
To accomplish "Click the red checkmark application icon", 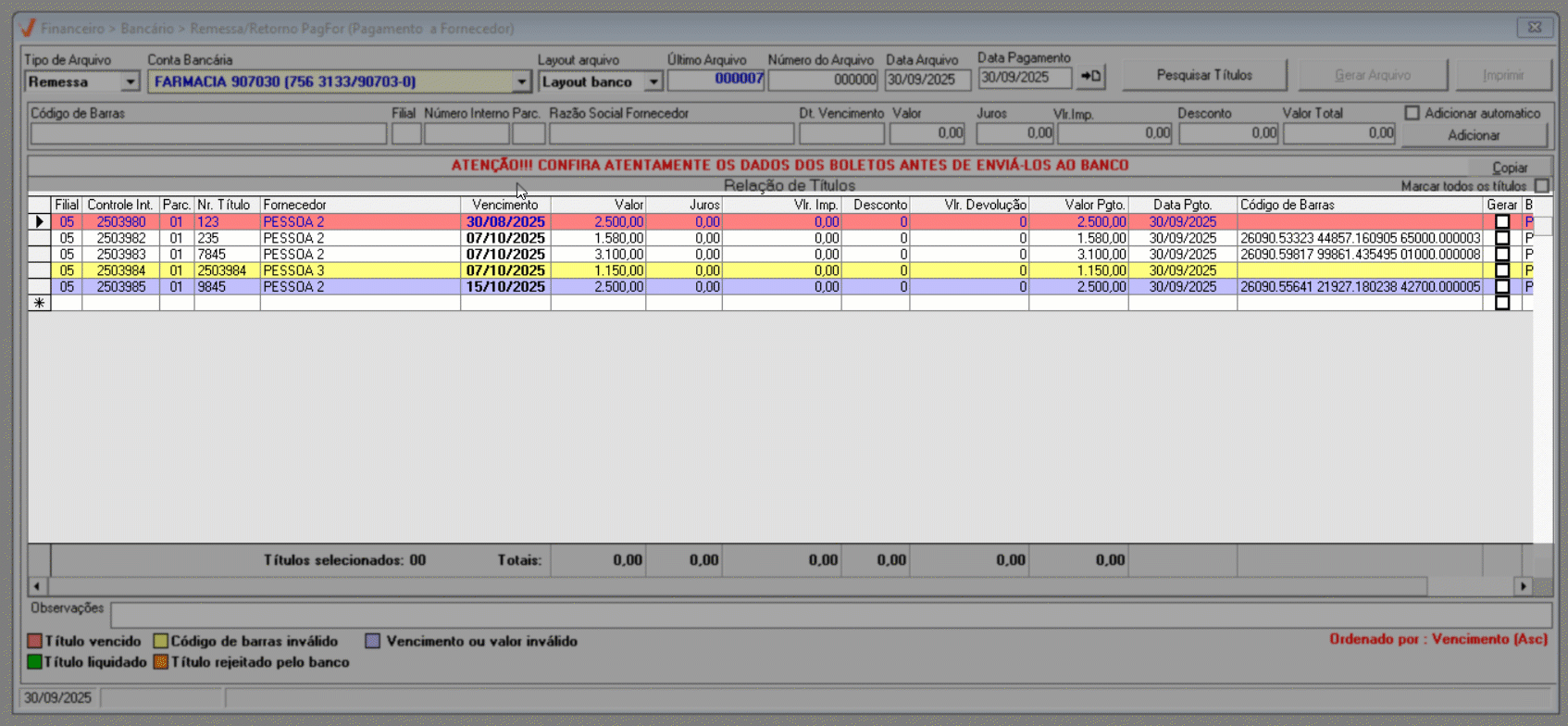I will (x=27, y=28).
